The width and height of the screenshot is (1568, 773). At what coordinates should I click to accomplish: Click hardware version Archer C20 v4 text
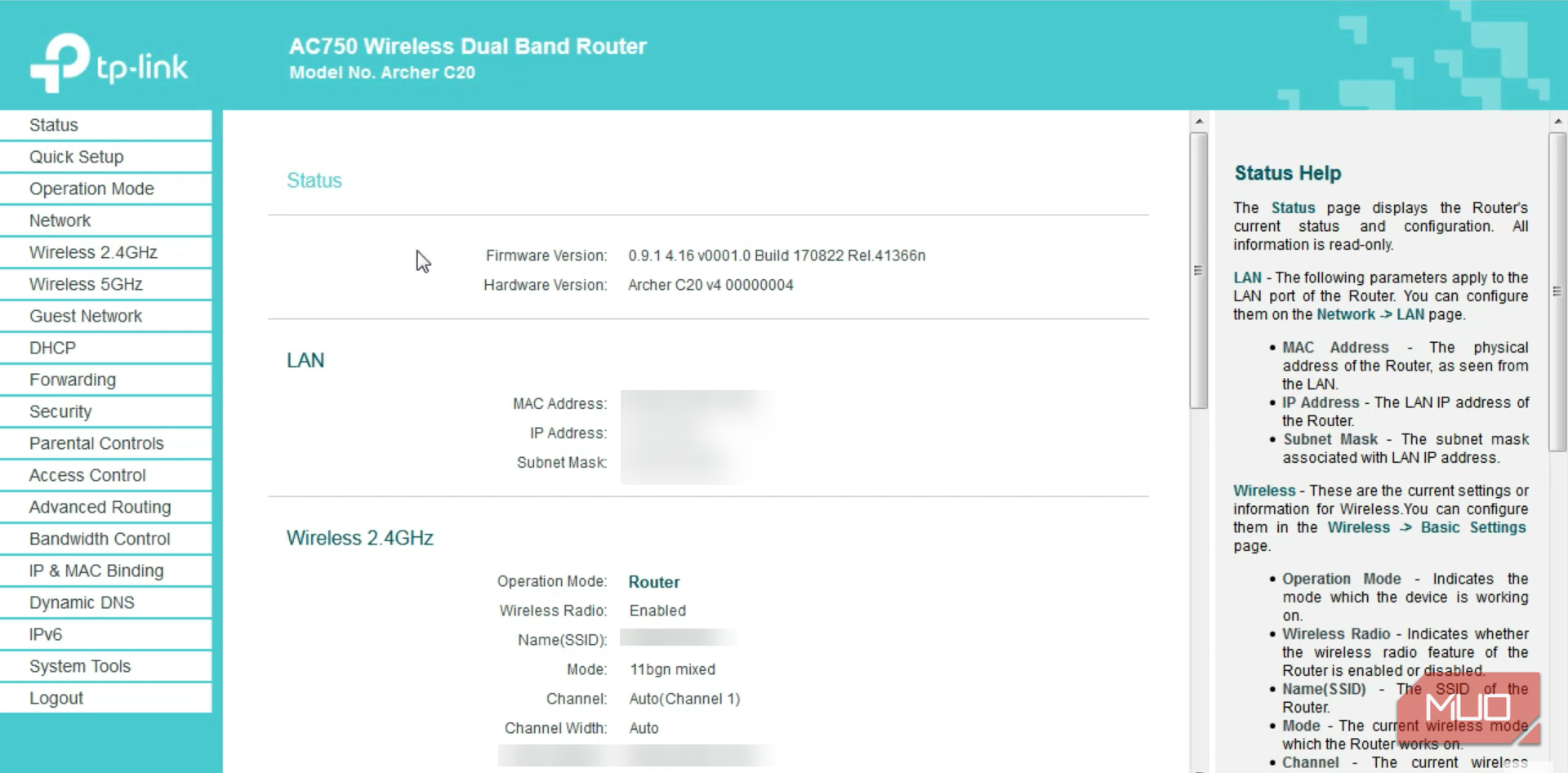710,285
